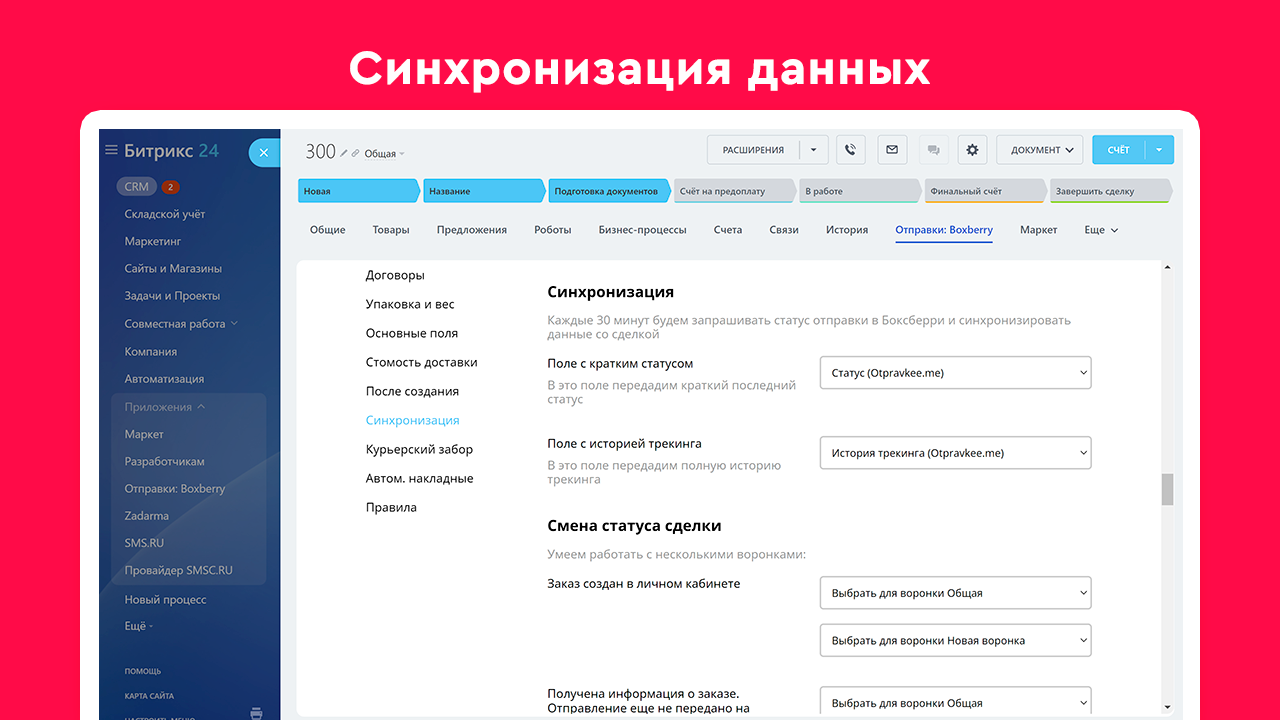Click the Счёт button
Screen dimensions: 1280x720
click(1118, 150)
